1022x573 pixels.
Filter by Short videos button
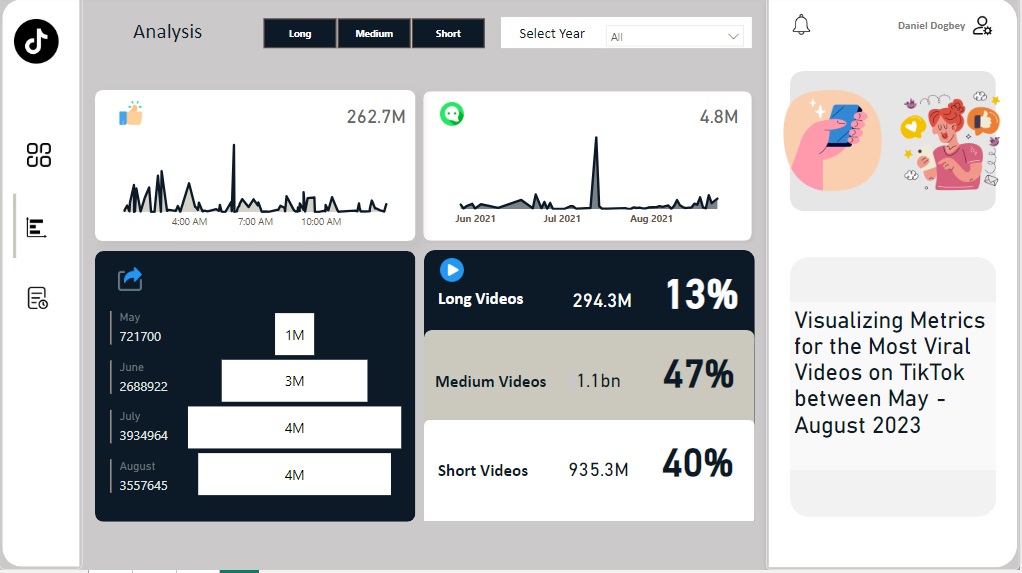[x=448, y=33]
